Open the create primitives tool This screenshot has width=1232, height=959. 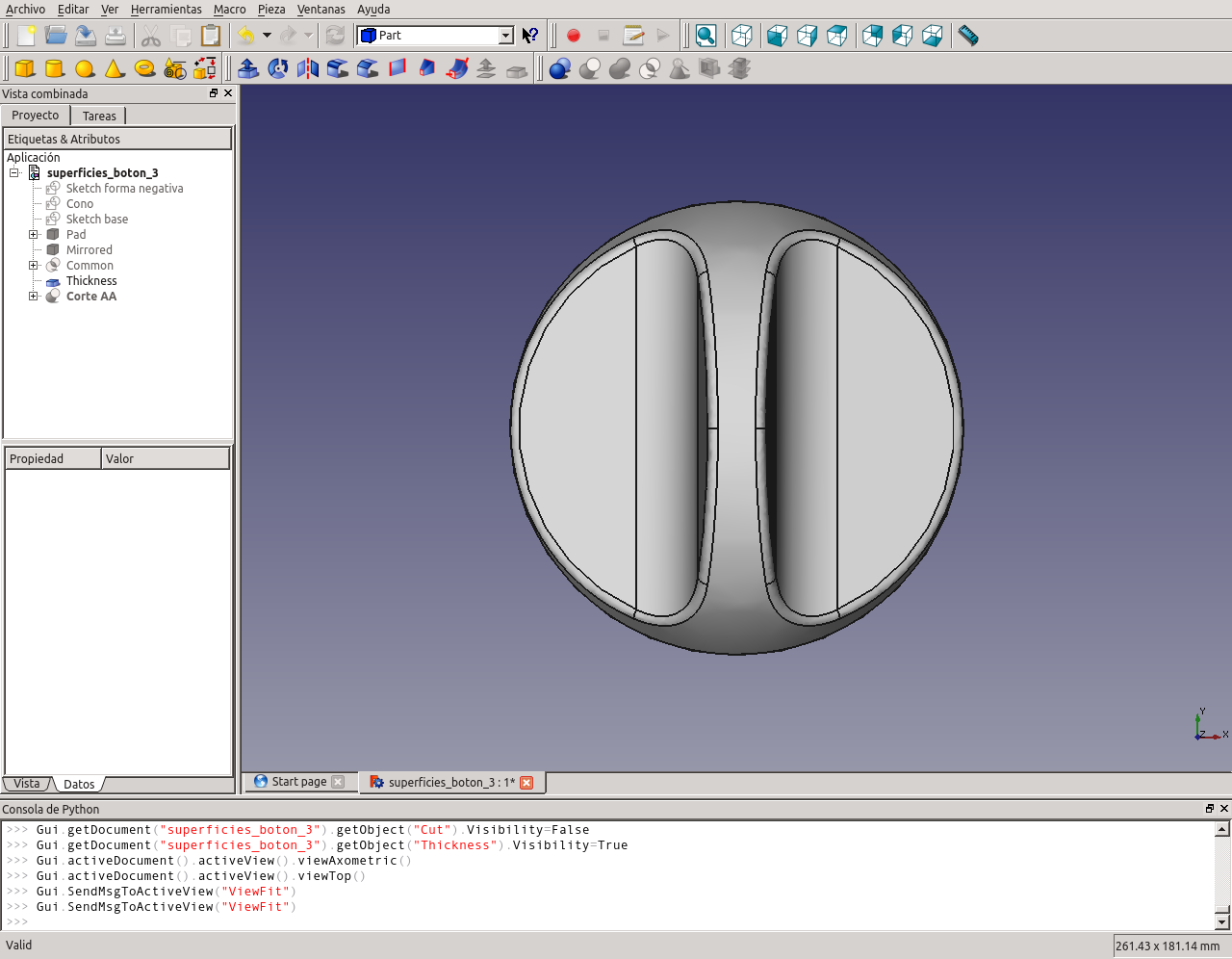pos(175,68)
